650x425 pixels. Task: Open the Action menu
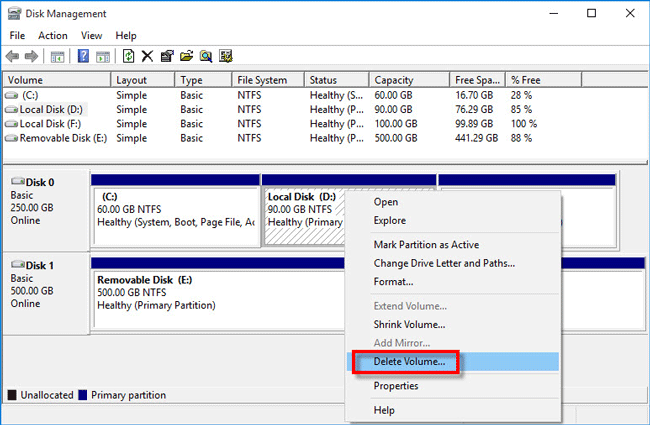point(53,36)
